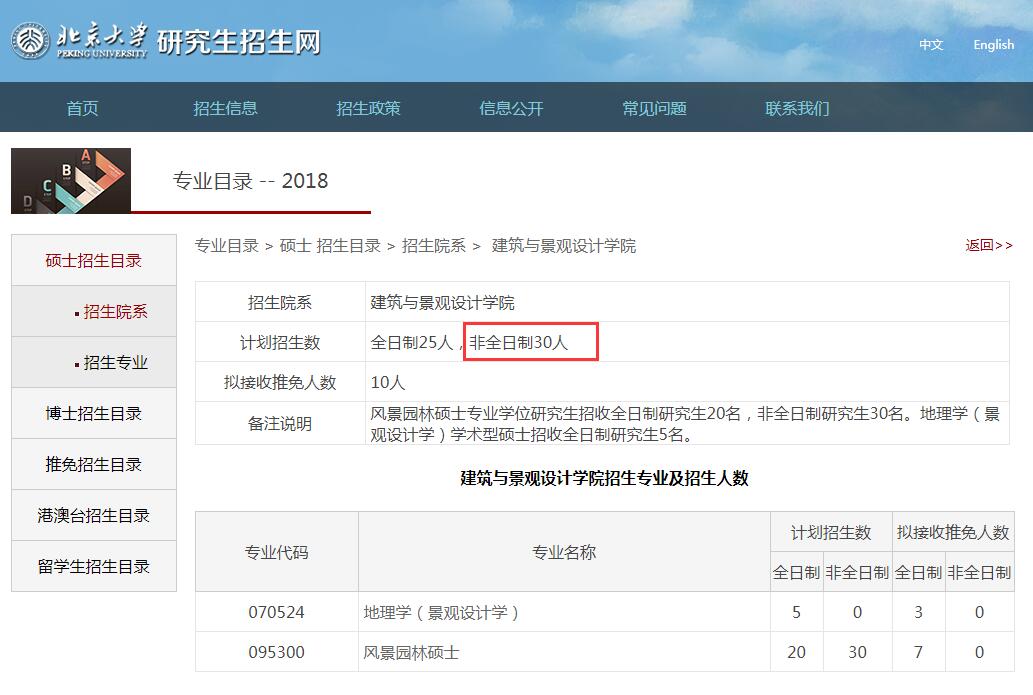Viewport: 1033px width, 695px height.
Task: Go to 招生政策 in navigation bar
Action: point(368,108)
